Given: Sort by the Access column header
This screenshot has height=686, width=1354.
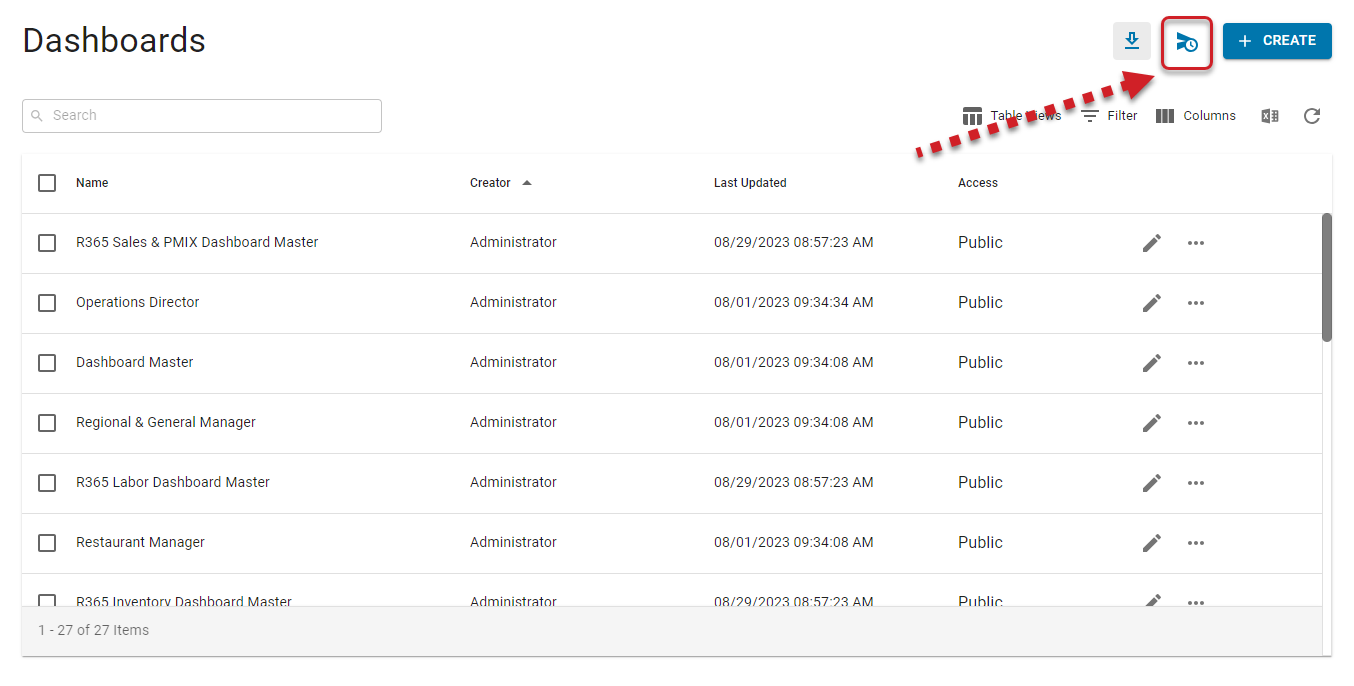Looking at the screenshot, I should pyautogui.click(x=978, y=183).
